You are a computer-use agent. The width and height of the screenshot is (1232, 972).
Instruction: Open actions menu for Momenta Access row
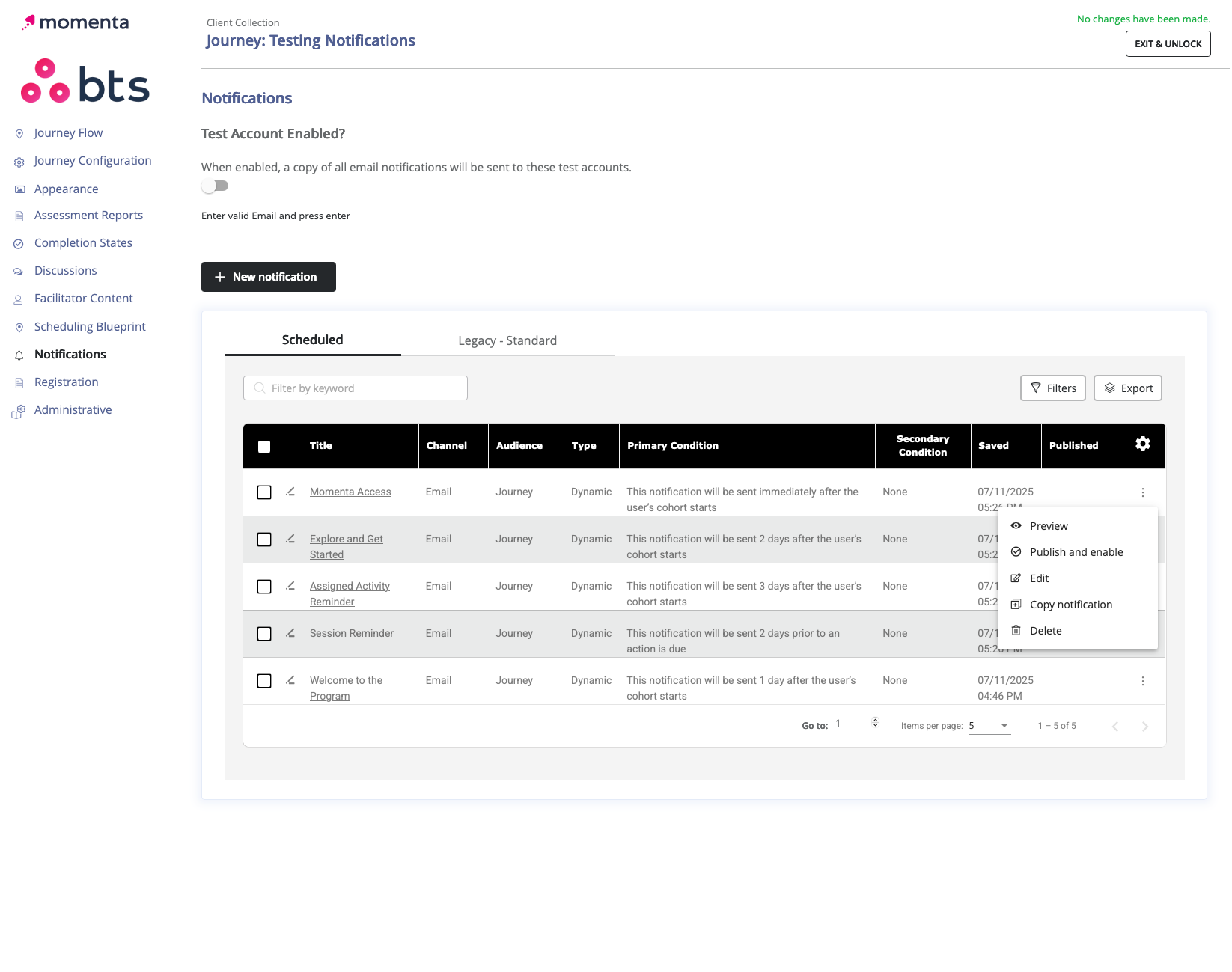[x=1142, y=492]
